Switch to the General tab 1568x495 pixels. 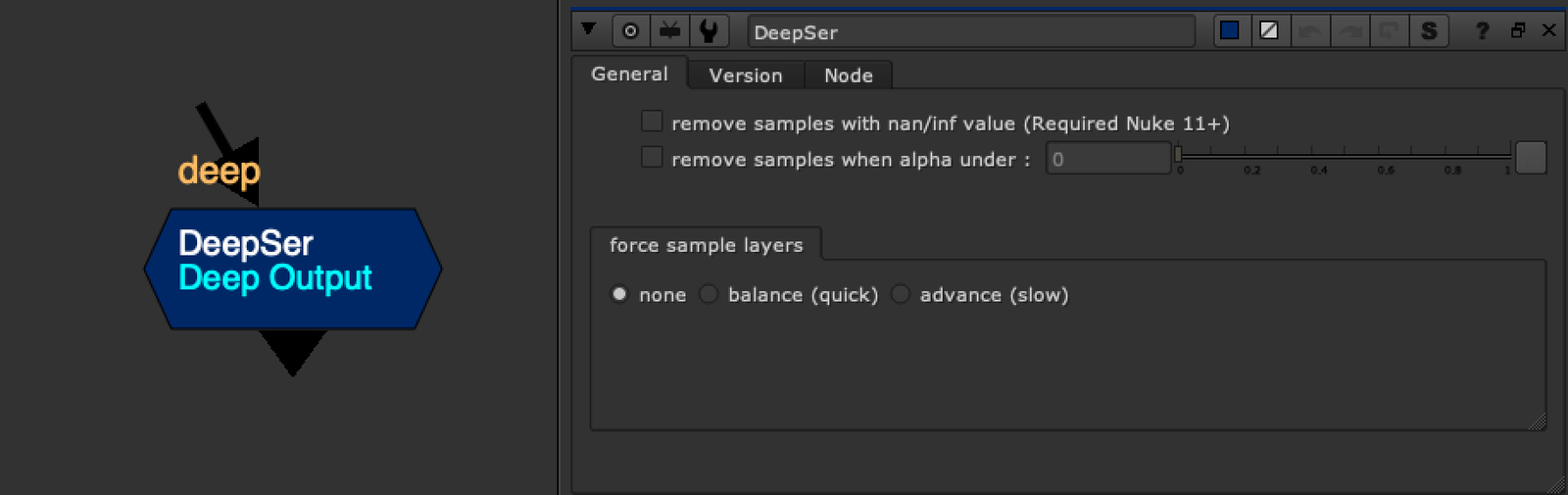click(629, 74)
